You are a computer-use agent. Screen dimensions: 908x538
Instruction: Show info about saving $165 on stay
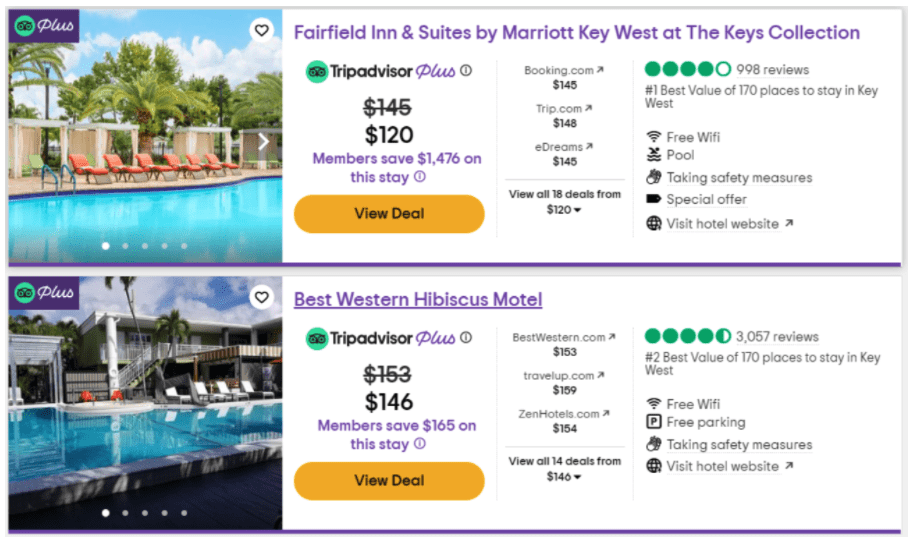(420, 444)
